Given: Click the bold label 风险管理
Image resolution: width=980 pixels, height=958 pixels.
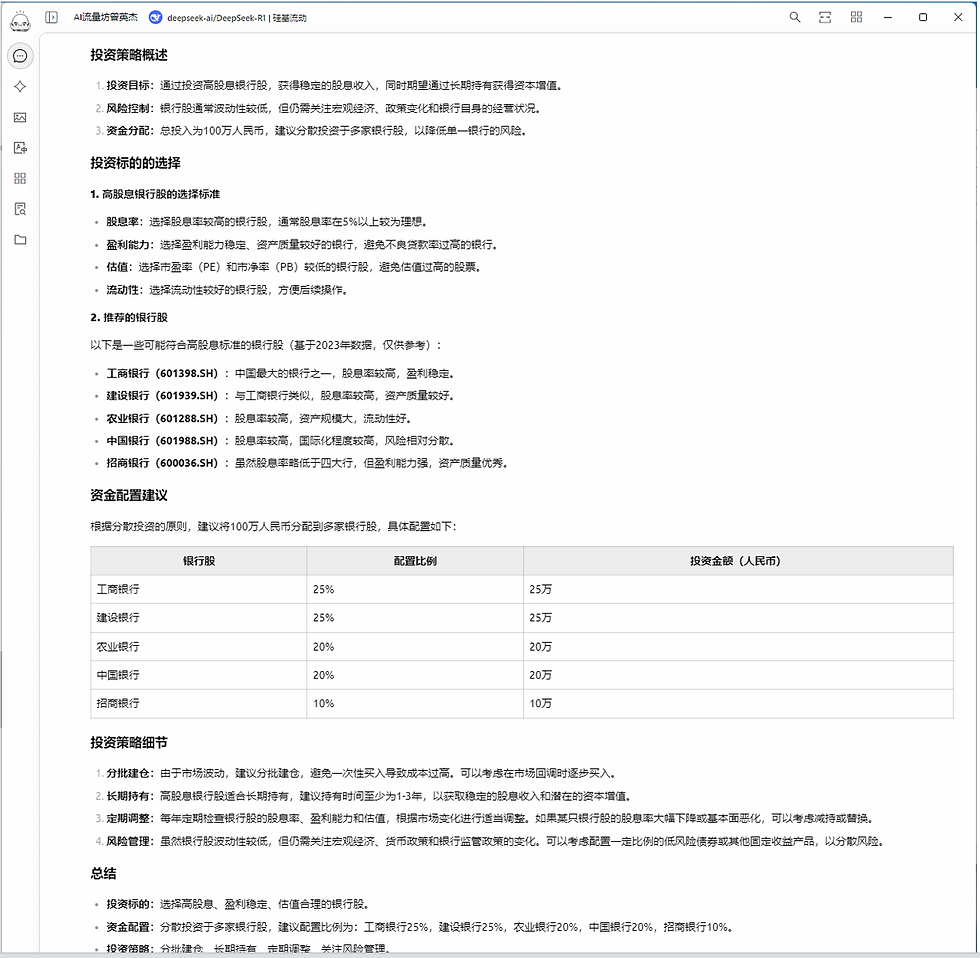Looking at the screenshot, I should coord(128,841).
